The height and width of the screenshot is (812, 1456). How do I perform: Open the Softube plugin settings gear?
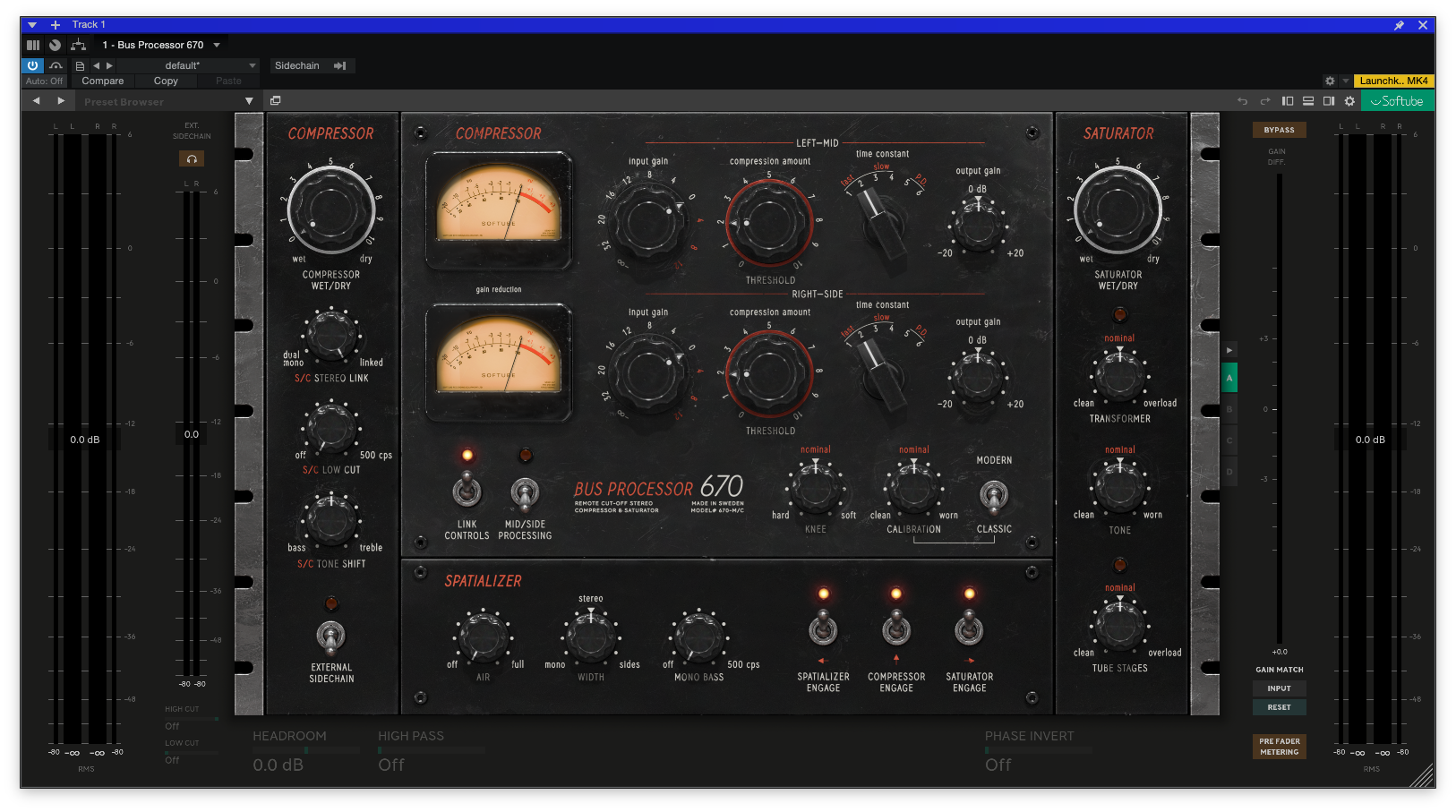(1349, 101)
